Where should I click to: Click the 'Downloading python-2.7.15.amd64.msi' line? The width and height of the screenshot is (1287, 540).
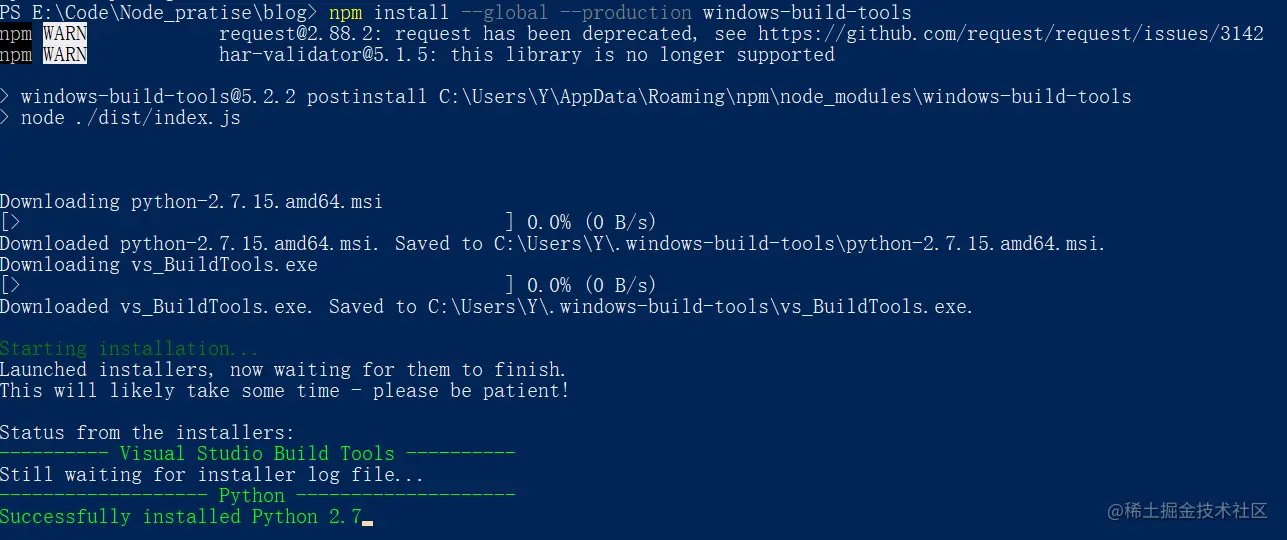coord(191,201)
